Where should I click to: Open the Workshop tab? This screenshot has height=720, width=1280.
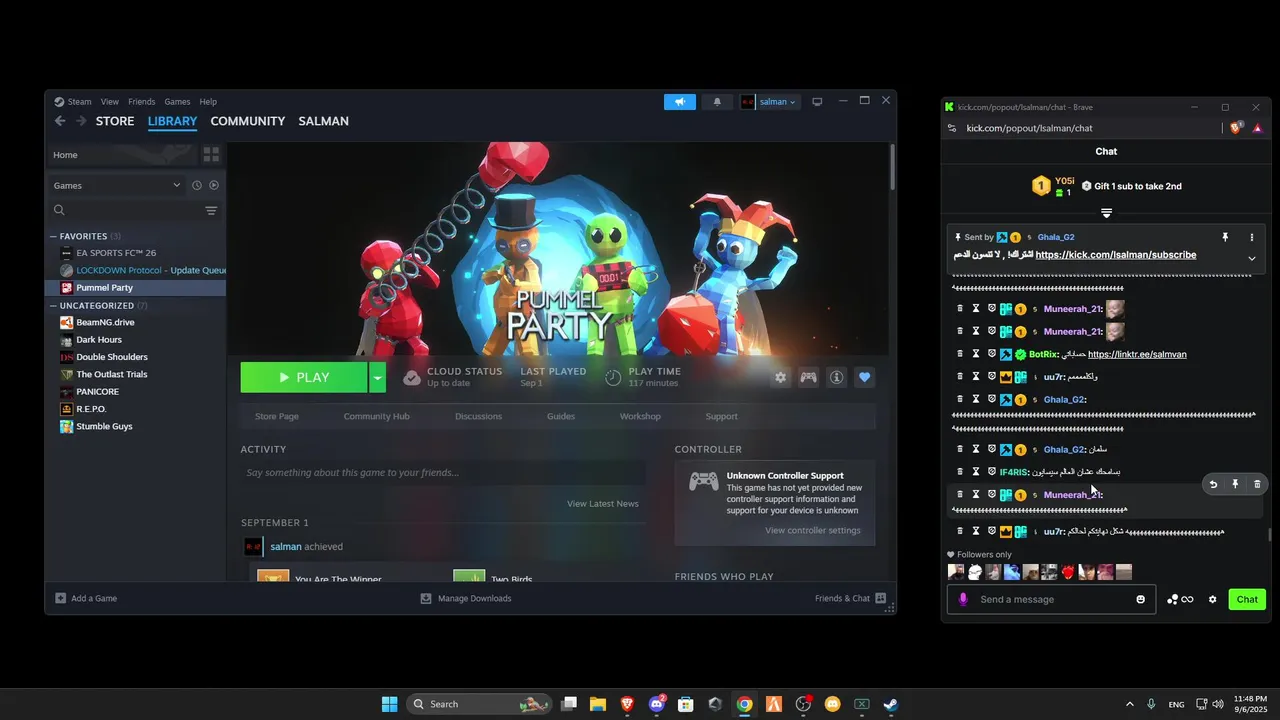[640, 416]
